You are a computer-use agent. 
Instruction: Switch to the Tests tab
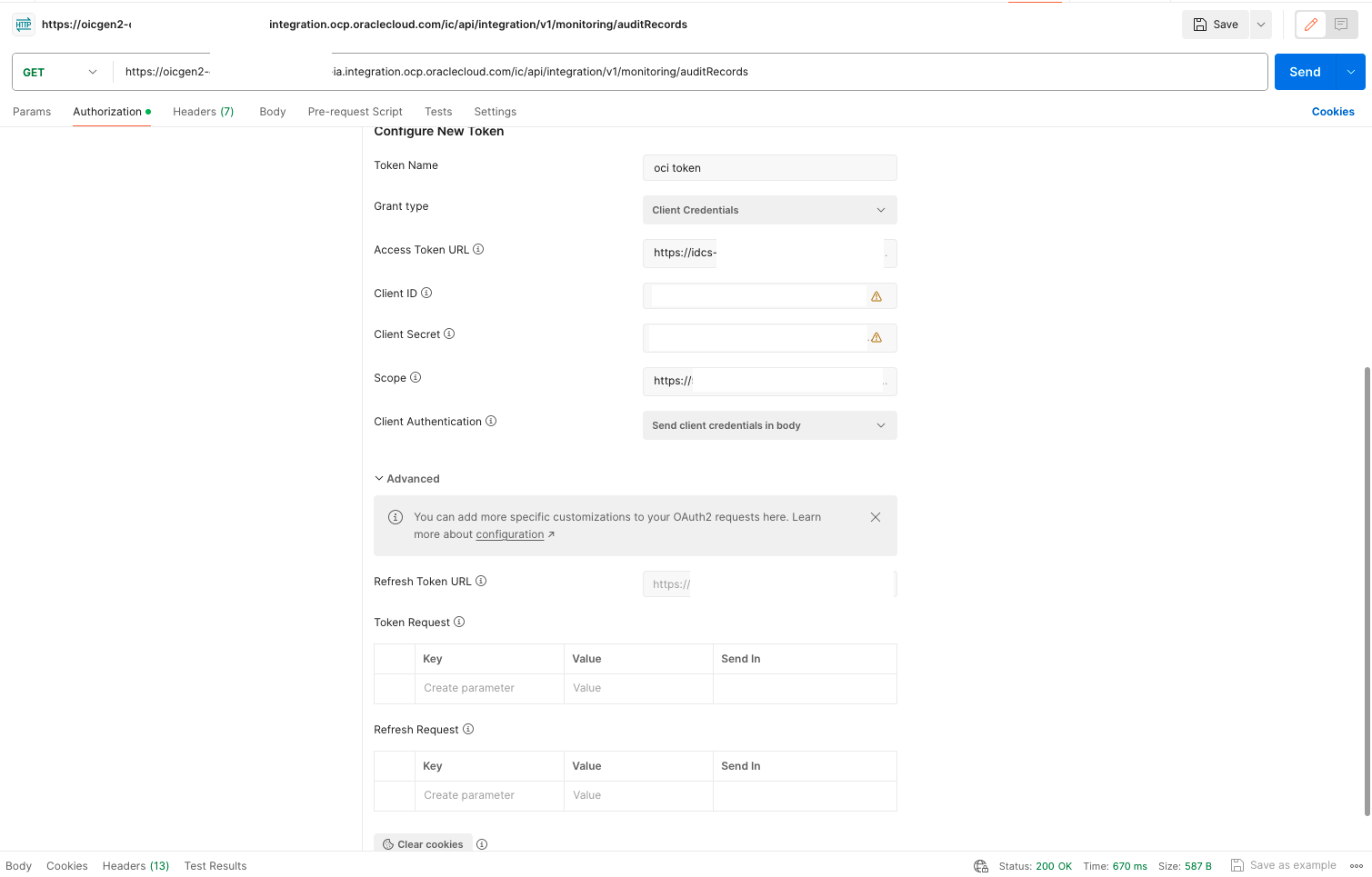[437, 111]
